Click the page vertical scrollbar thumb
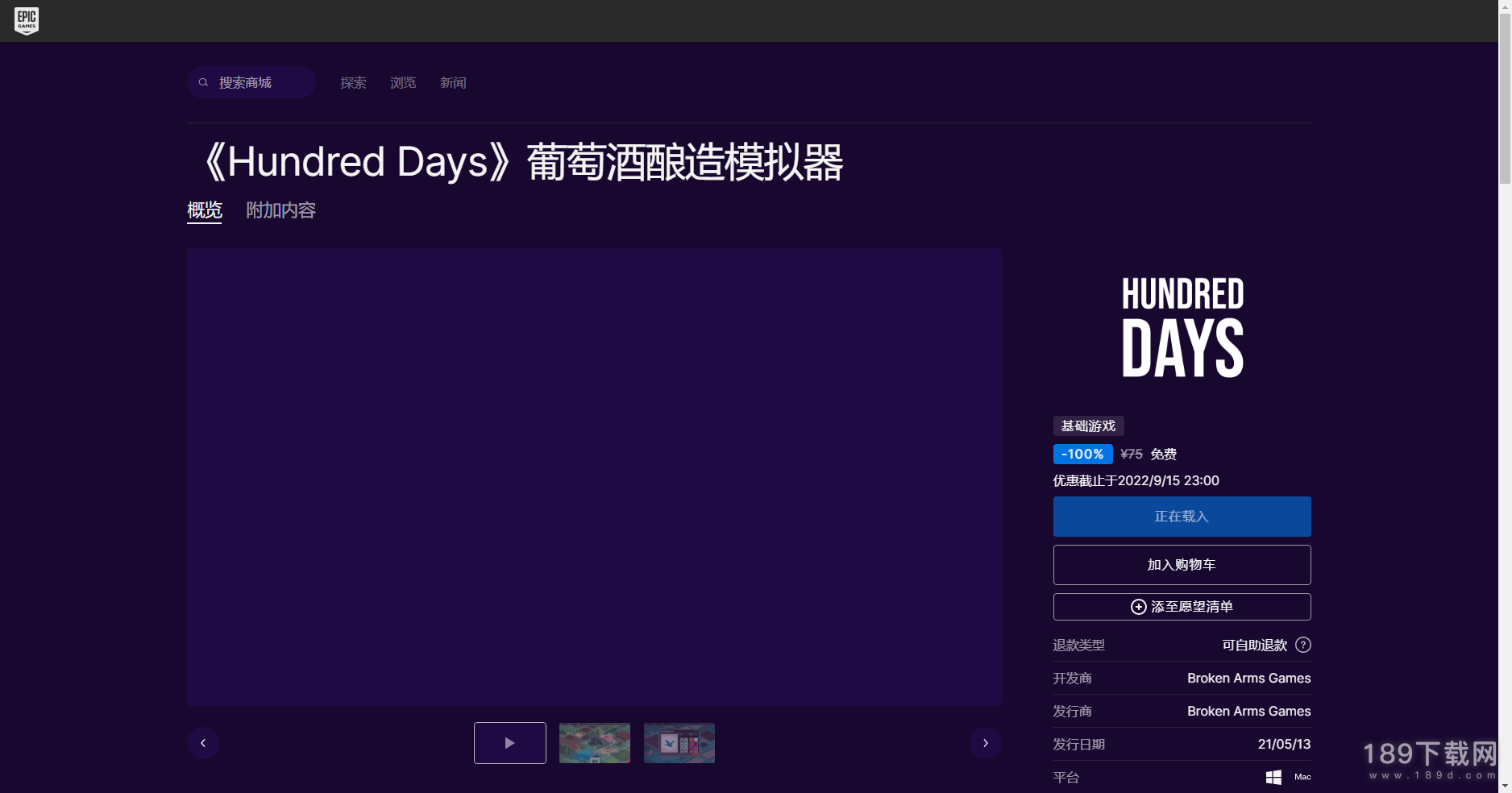Screen dimensions: 1512x793 1505,98
